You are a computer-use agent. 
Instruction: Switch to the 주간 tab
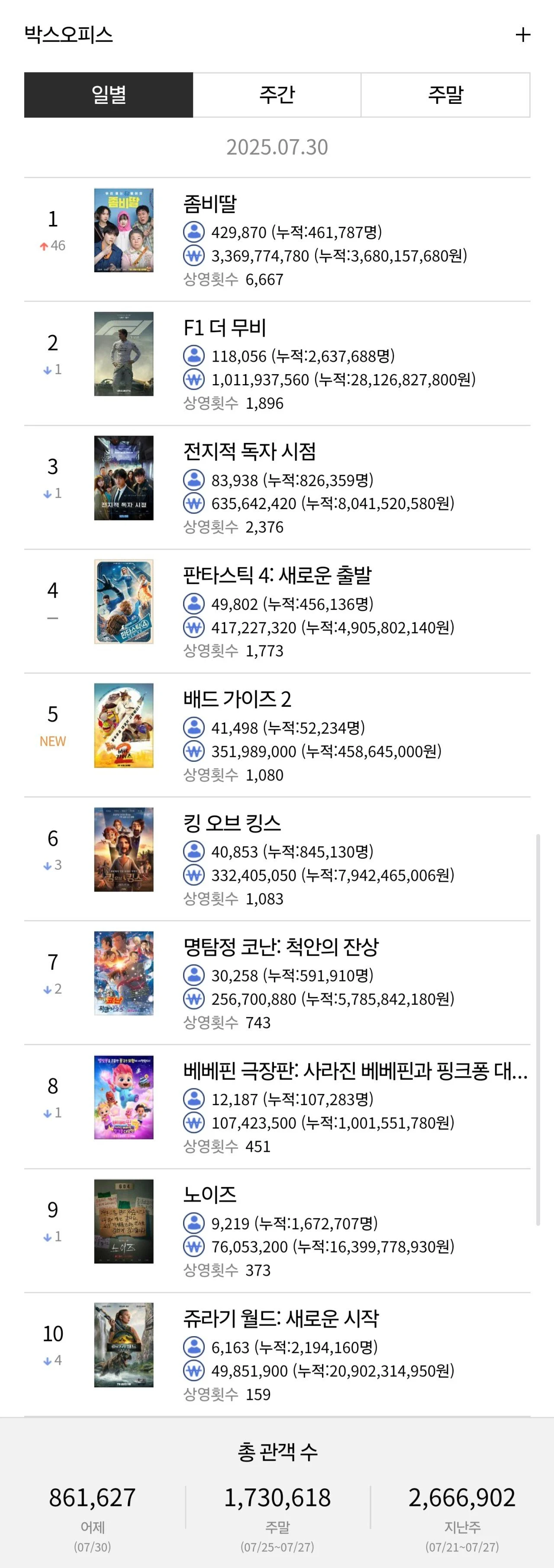pyautogui.click(x=277, y=95)
